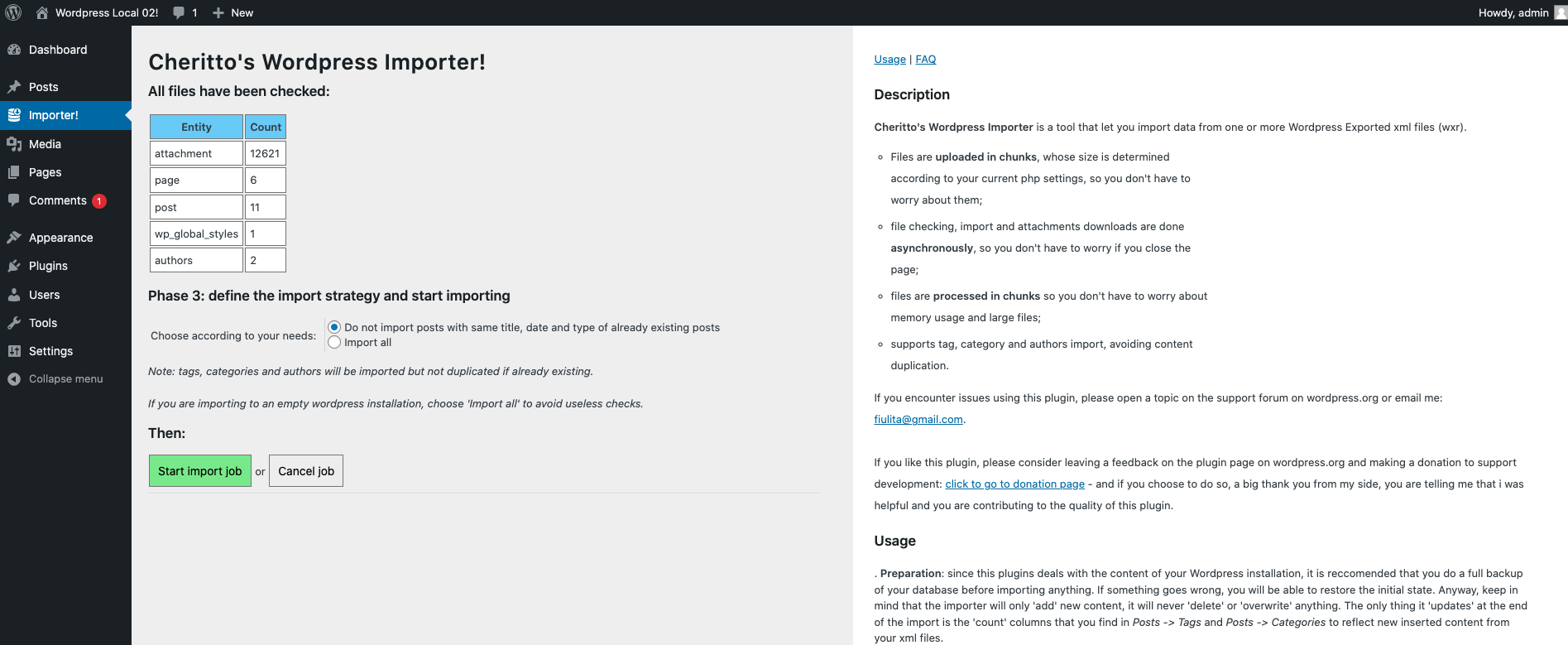Open the FAQ link
Viewport: 1568px width, 645px height.
(925, 59)
